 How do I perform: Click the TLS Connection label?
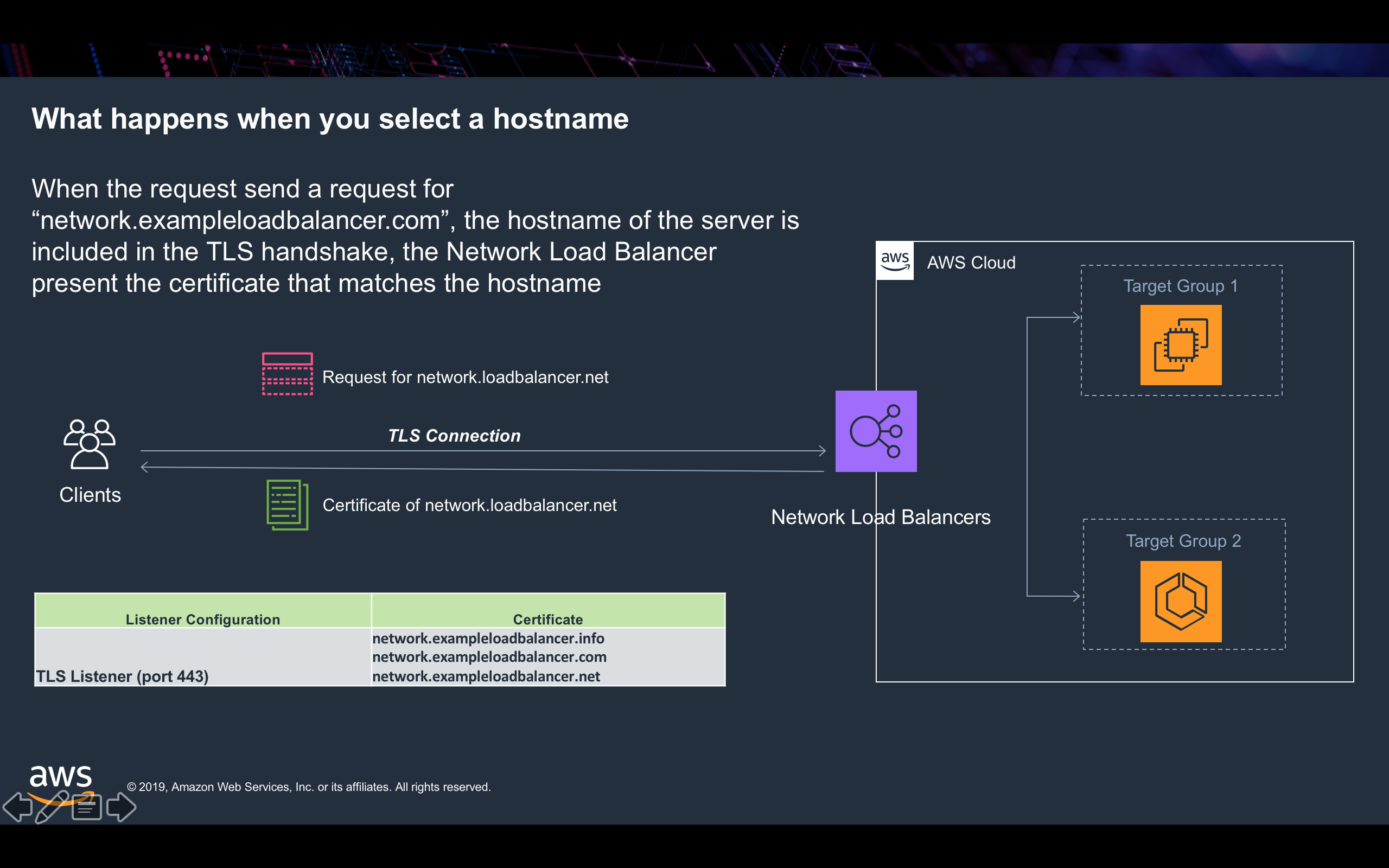coord(454,436)
